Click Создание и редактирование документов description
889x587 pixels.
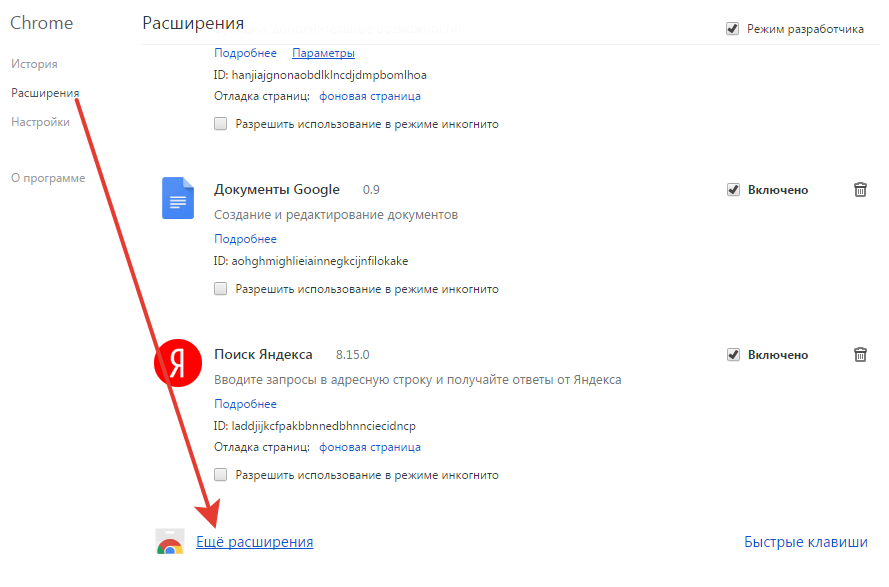336,214
